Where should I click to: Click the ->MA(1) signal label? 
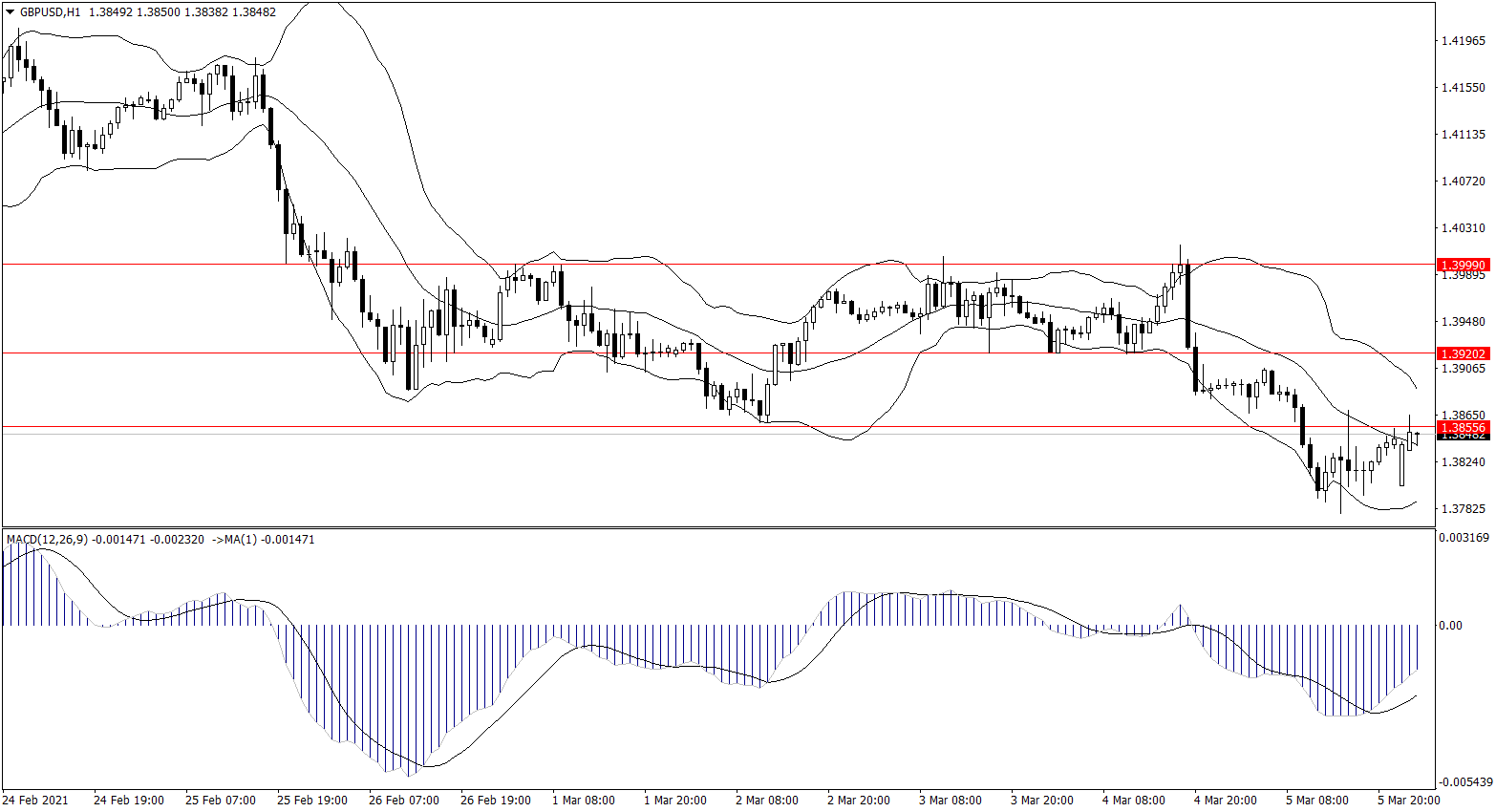click(x=235, y=540)
